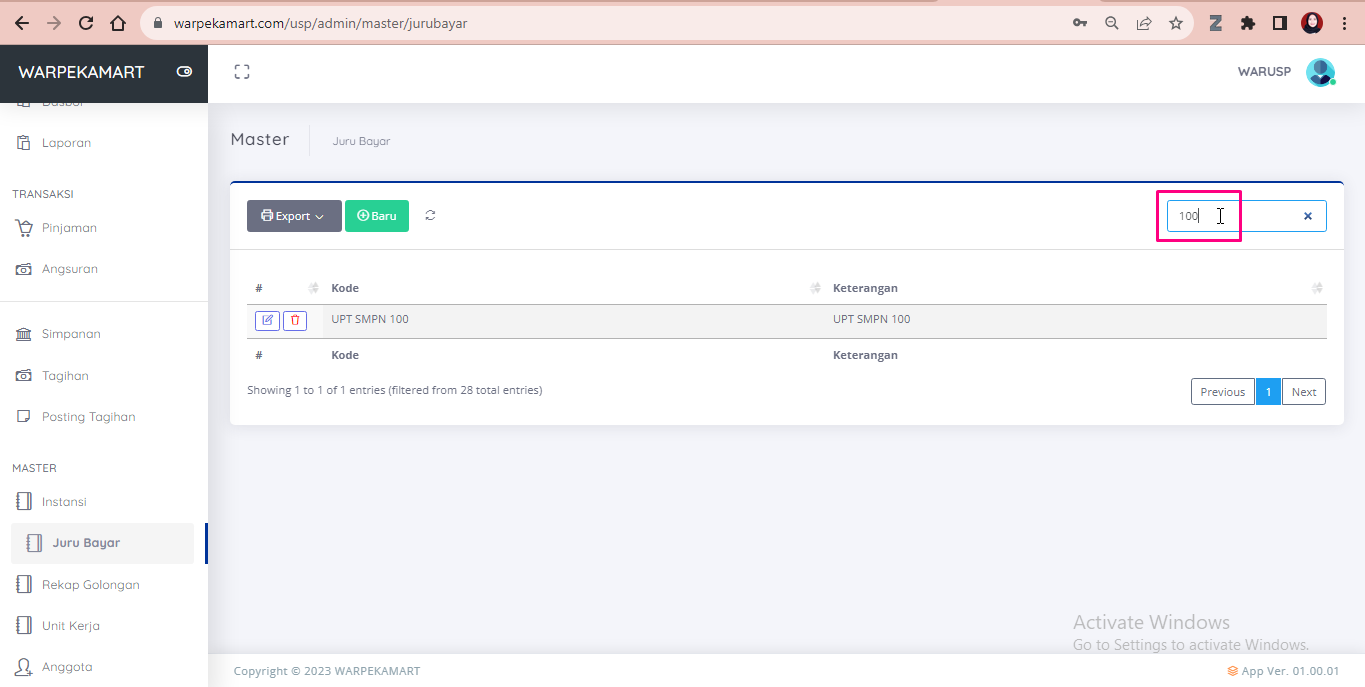Click the WARPEKAMART logo text
This screenshot has width=1365, height=687.
(81, 72)
